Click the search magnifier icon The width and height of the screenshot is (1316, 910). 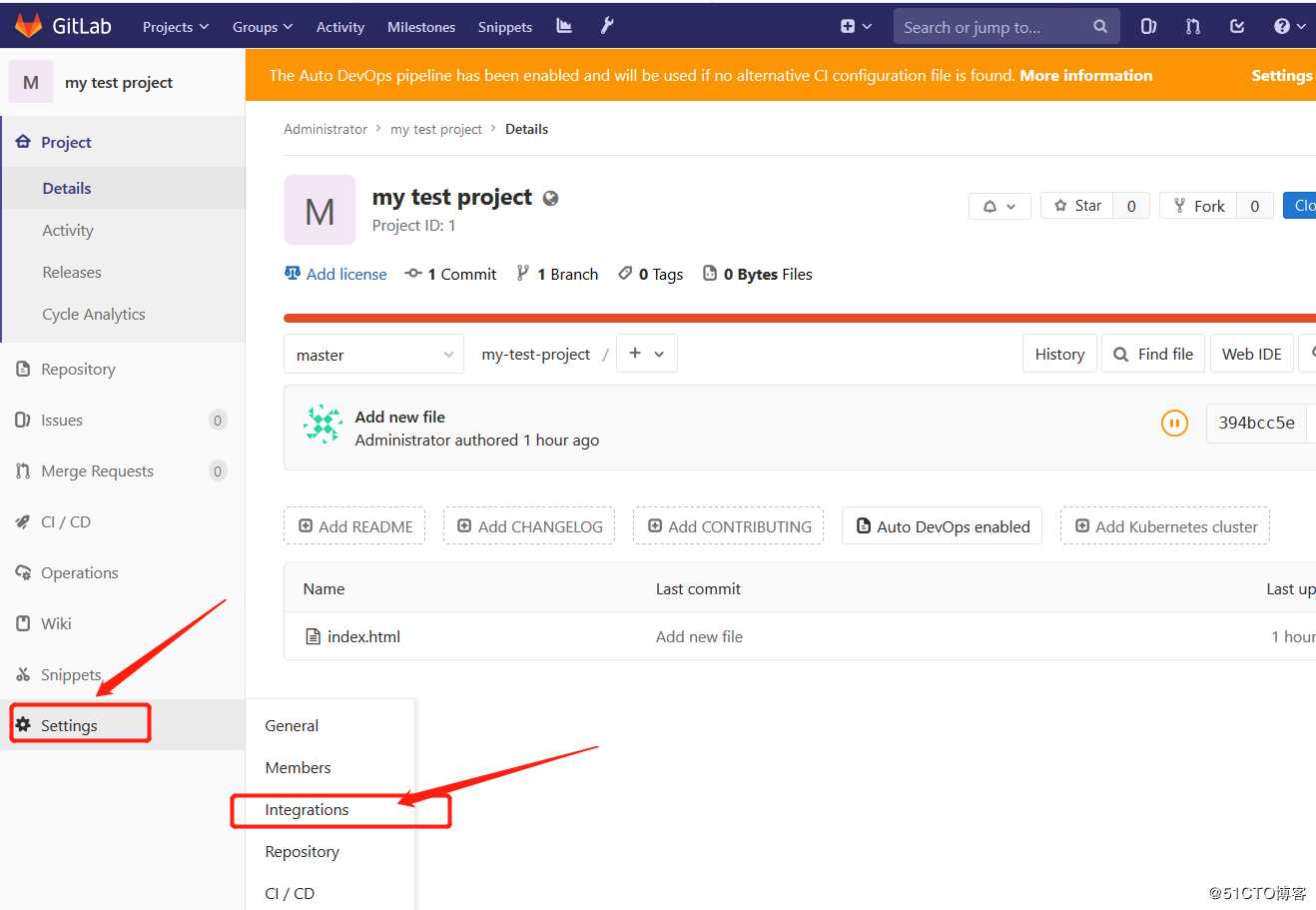[1100, 27]
